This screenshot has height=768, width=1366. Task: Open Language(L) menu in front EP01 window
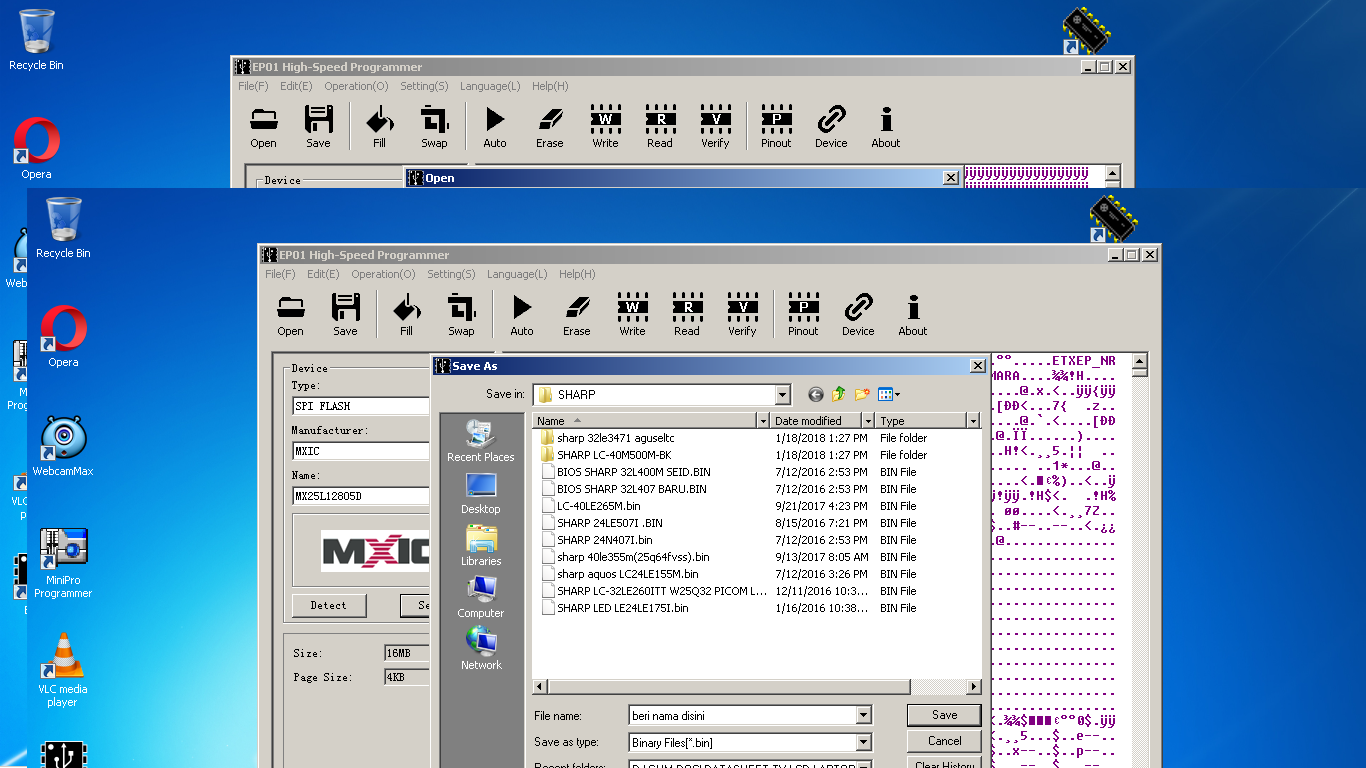click(517, 274)
